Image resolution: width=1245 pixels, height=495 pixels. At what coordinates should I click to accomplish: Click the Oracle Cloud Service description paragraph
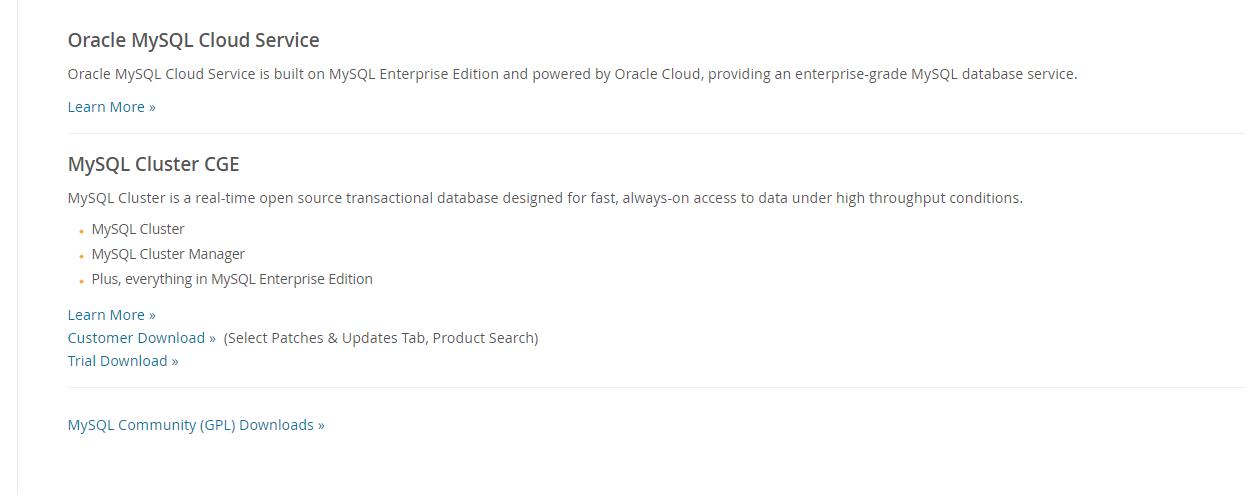[572, 74]
